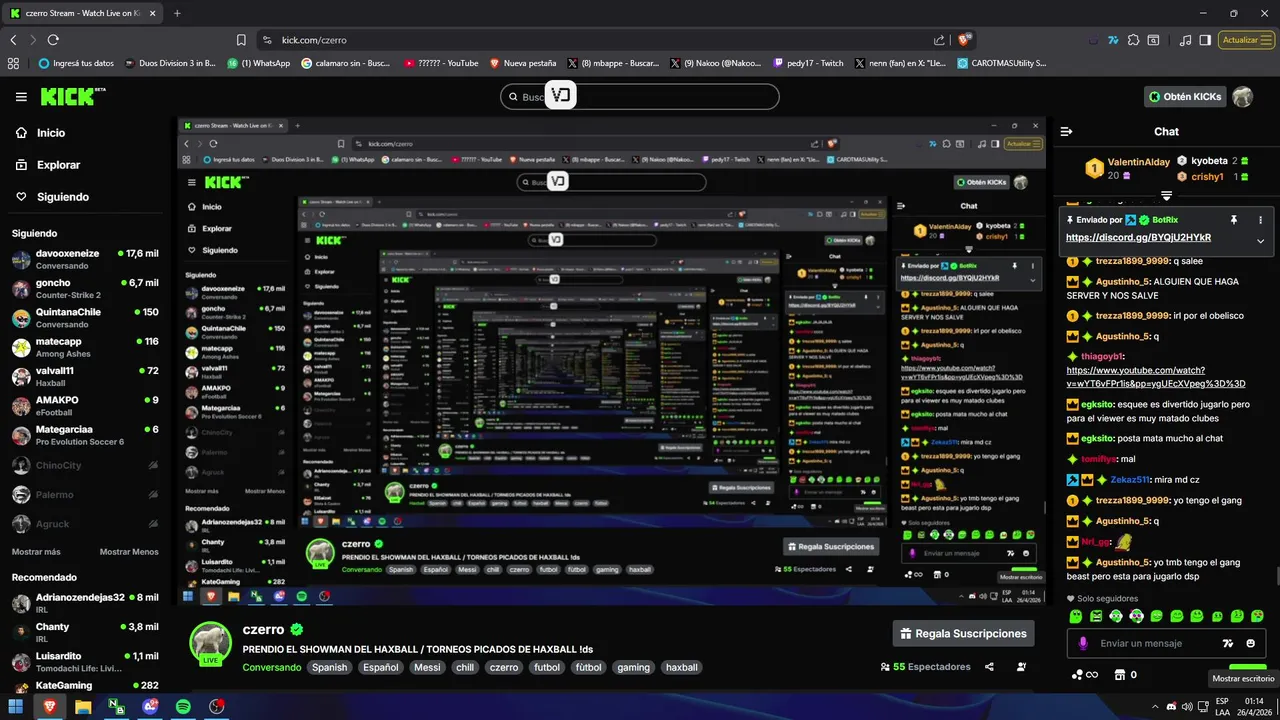This screenshot has width=1280, height=720.
Task: Open davooxeneize channel in sidebar
Action: 85,260
